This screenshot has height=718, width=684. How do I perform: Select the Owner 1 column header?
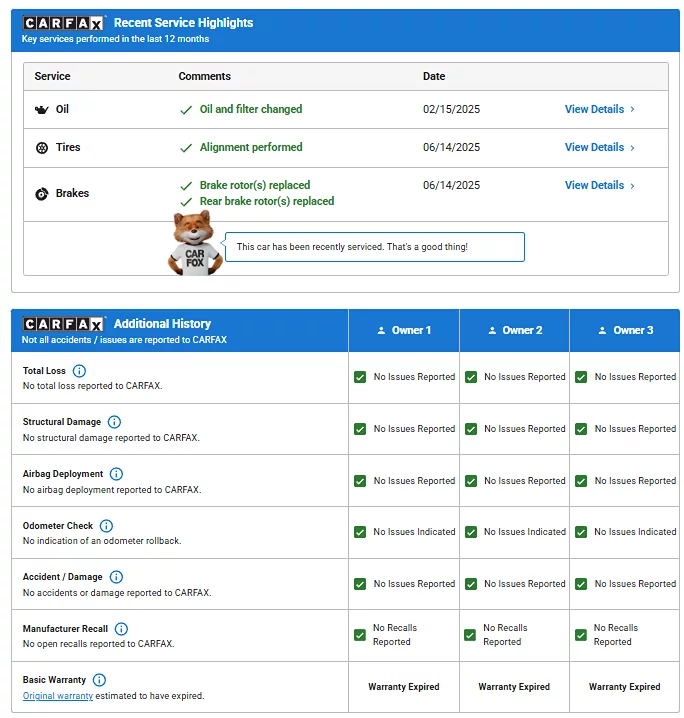404,331
